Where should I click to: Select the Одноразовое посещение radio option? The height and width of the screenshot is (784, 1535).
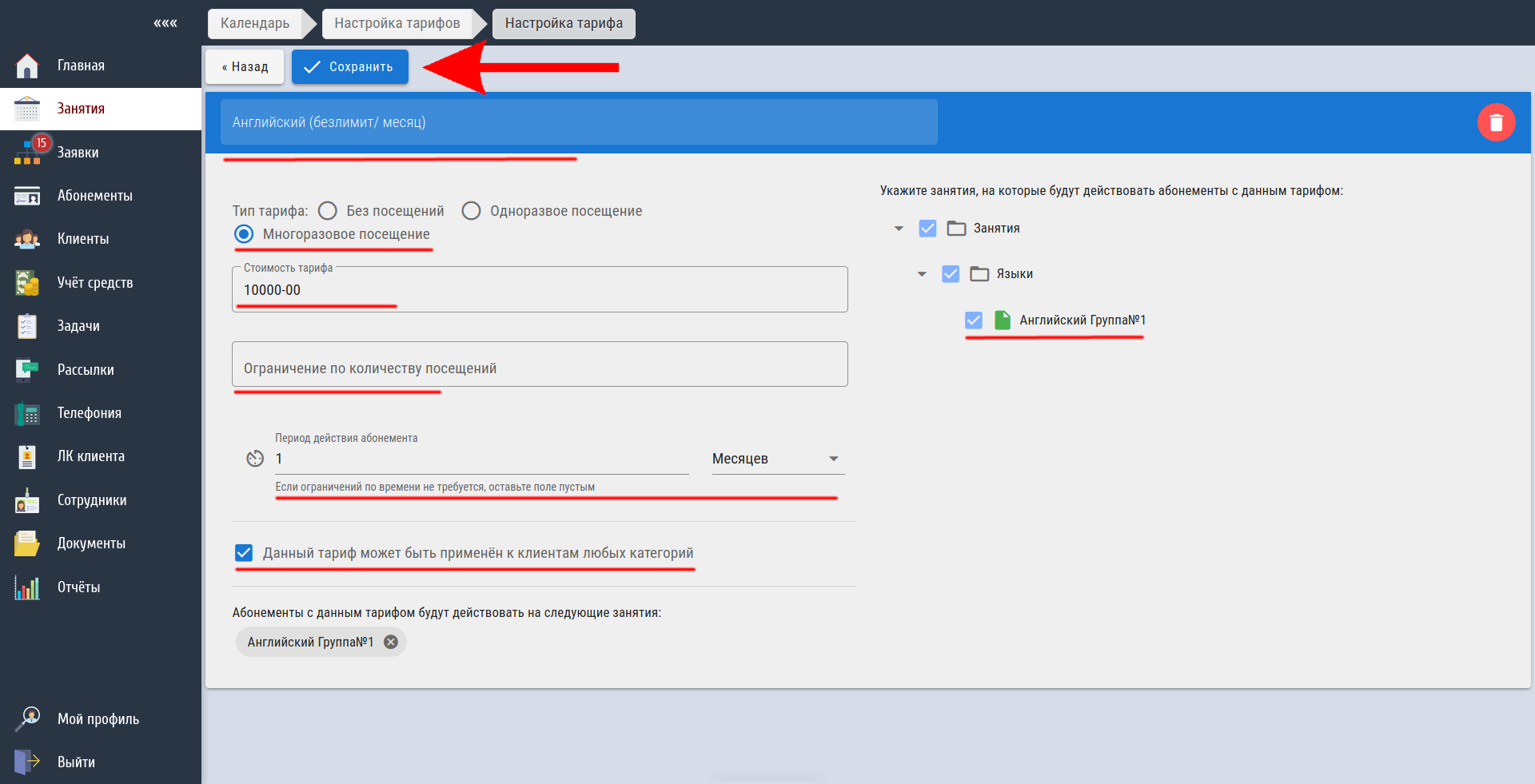pos(472,211)
